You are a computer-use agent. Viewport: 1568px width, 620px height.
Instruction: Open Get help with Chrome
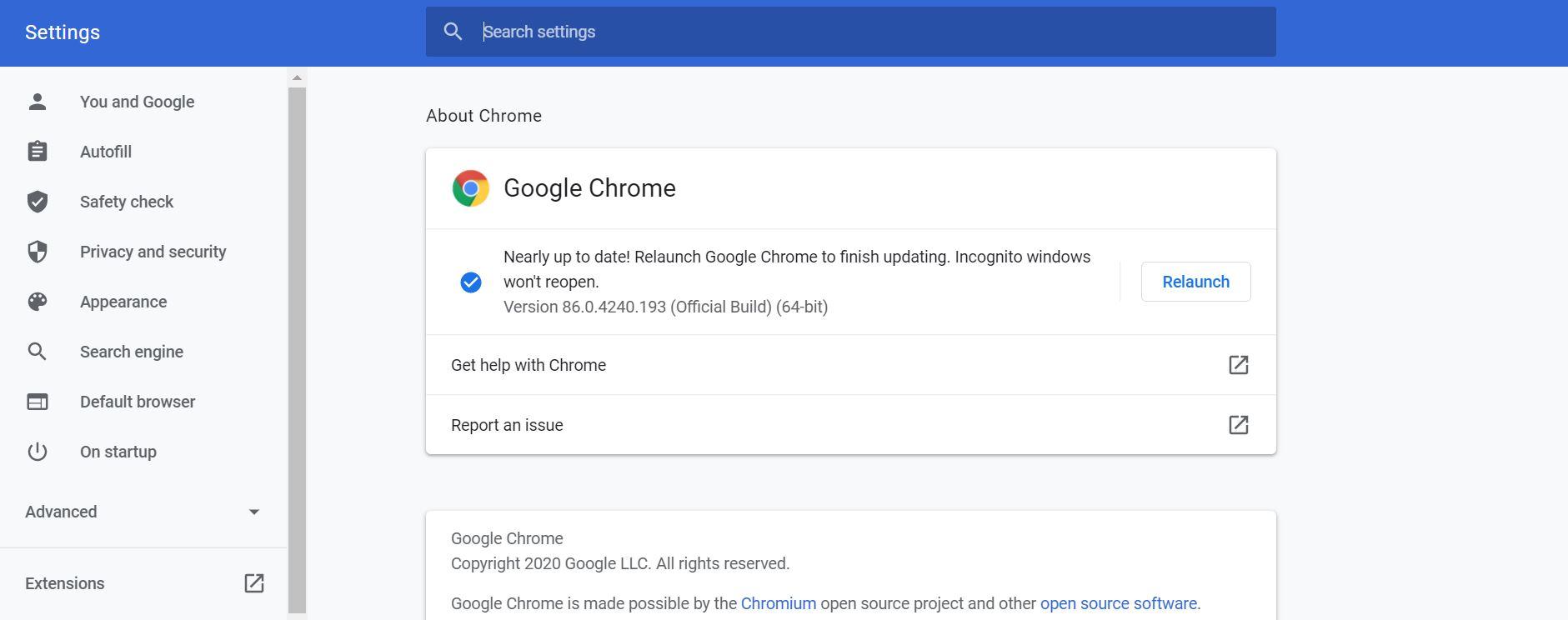(x=850, y=365)
